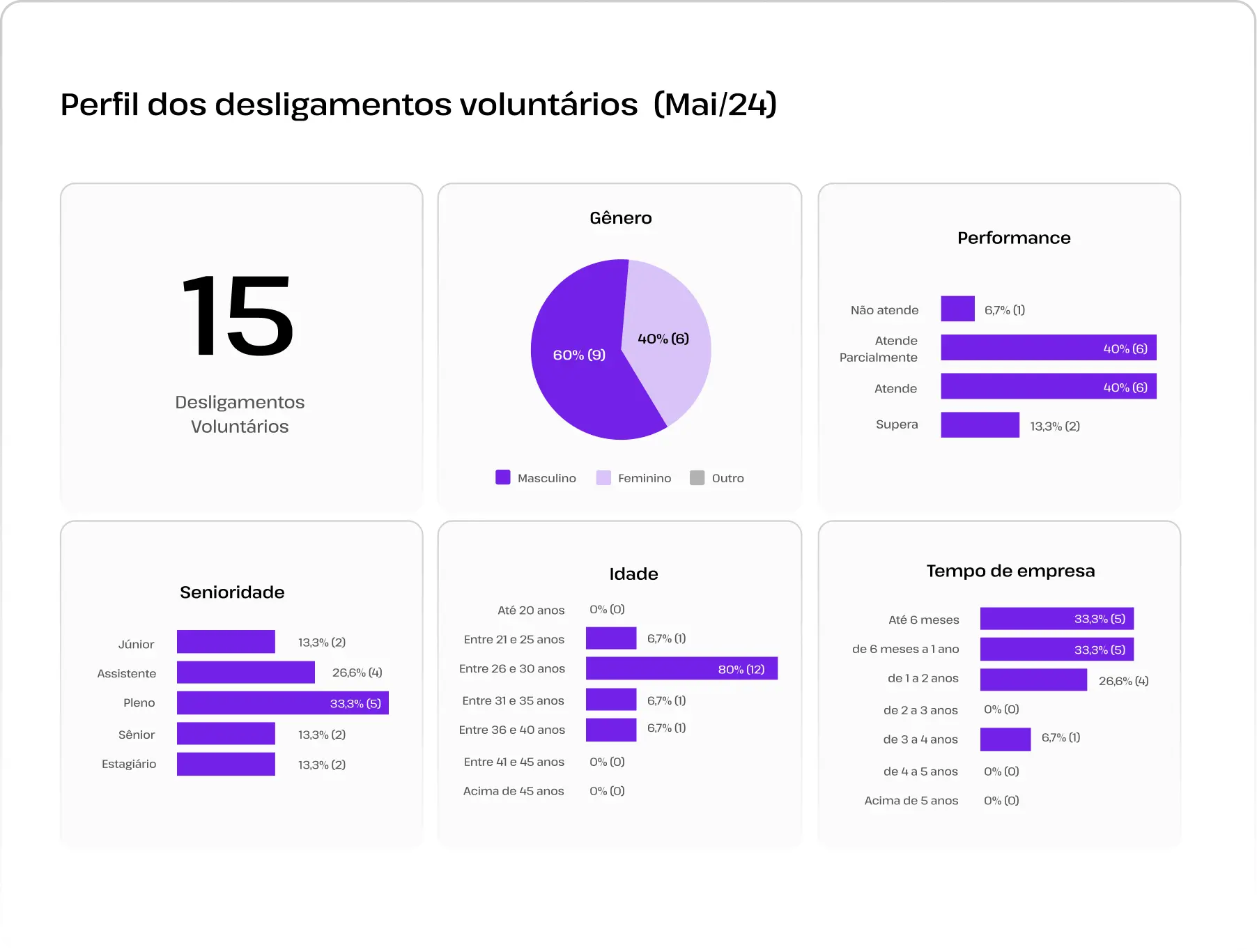The width and height of the screenshot is (1257, 952).
Task: Click the Estagiário row label
Action: coord(129,764)
